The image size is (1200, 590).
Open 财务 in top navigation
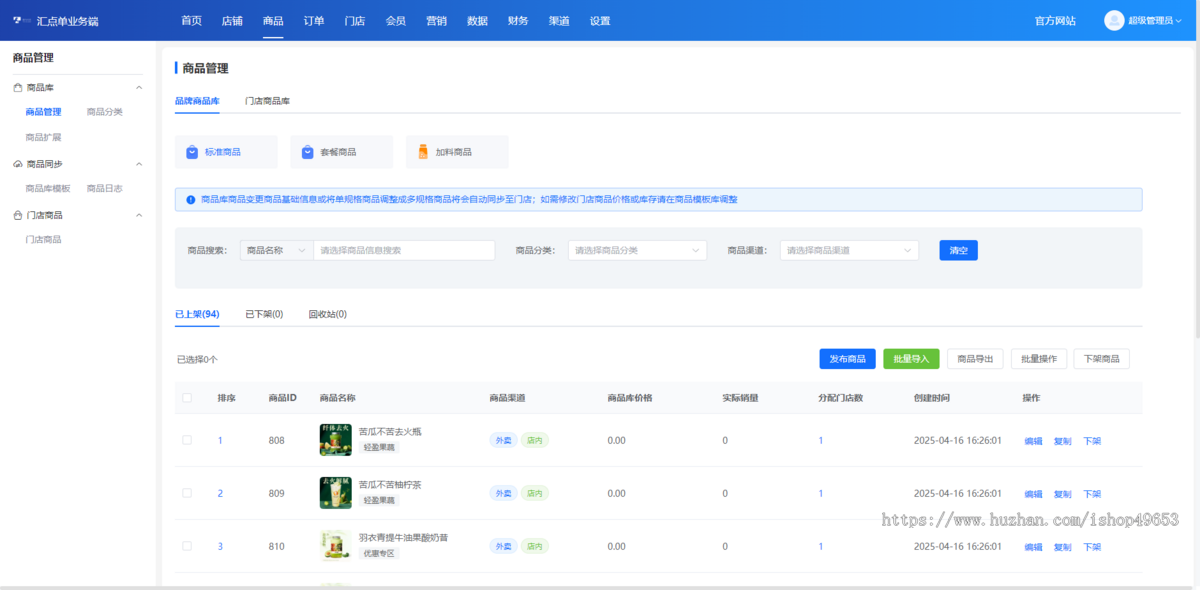pos(518,21)
